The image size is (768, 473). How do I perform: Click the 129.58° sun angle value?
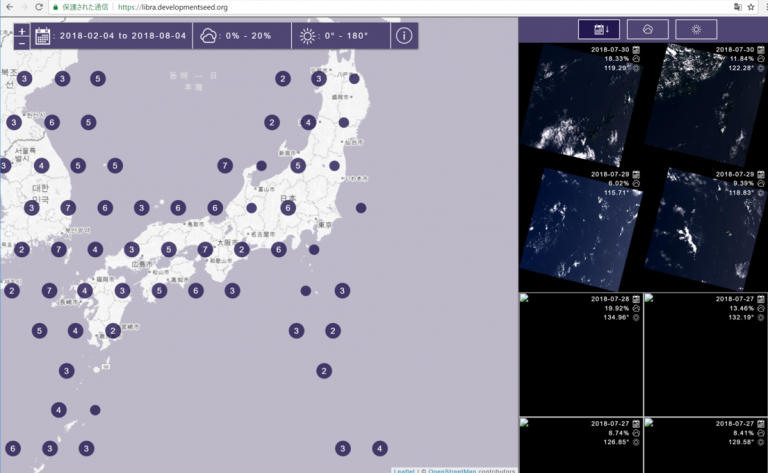(741, 442)
